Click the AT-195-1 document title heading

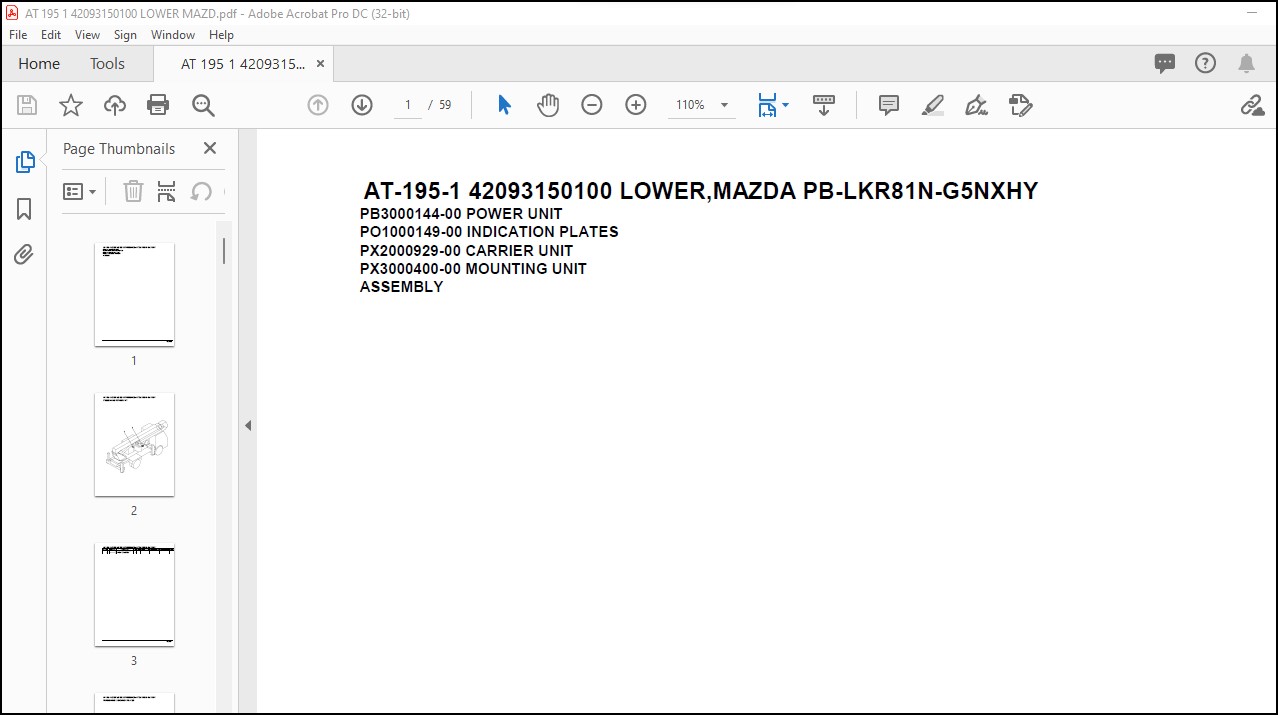(x=700, y=191)
